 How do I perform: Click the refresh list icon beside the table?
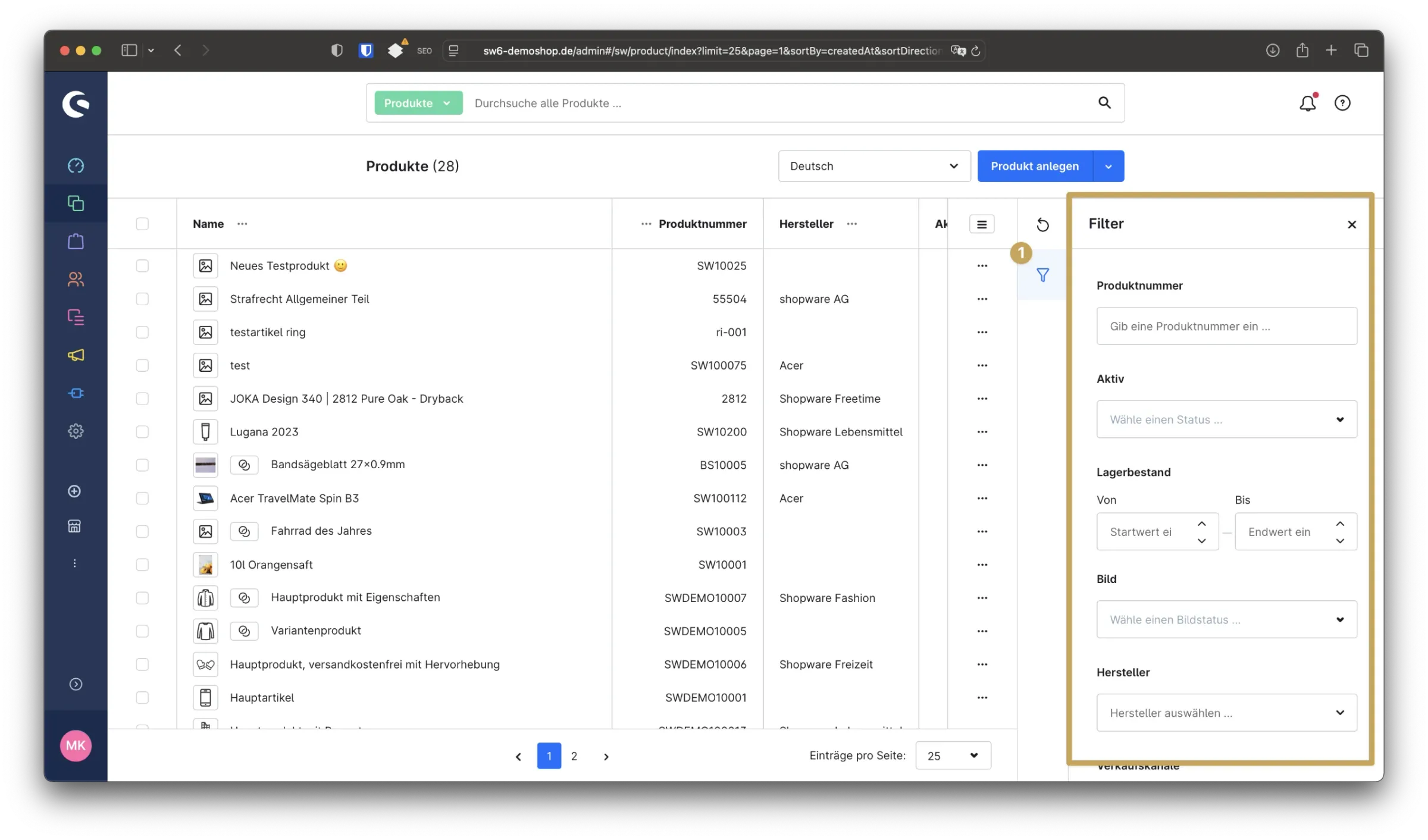pyautogui.click(x=1042, y=225)
